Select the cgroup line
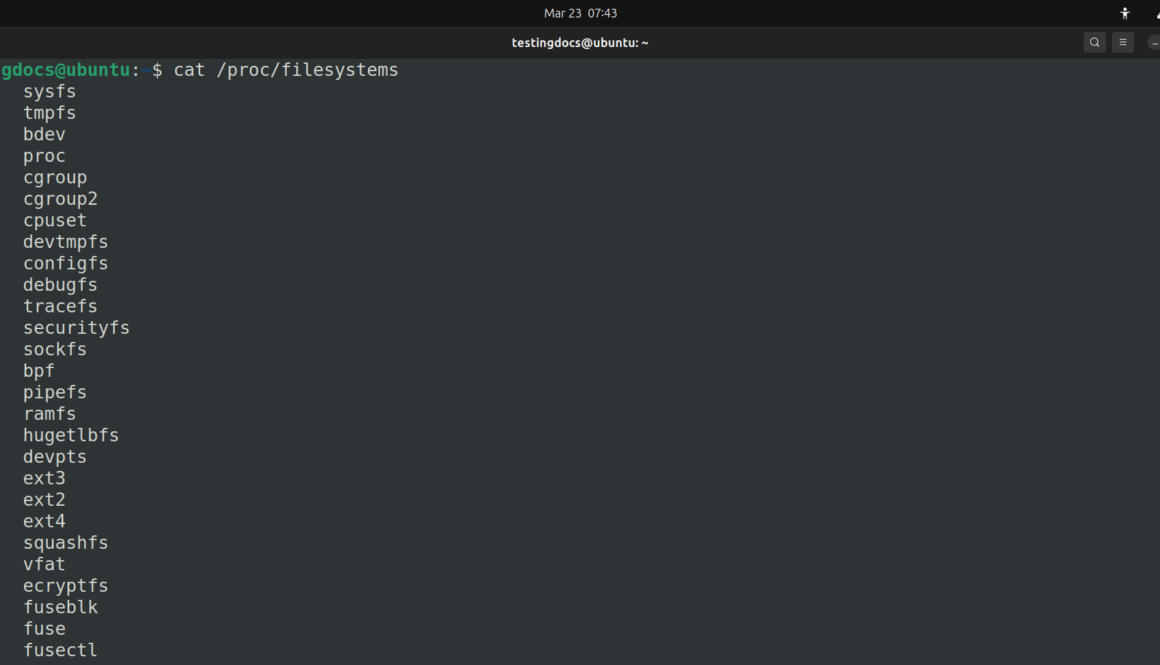Screen dimensions: 1160x665 pos(55,178)
